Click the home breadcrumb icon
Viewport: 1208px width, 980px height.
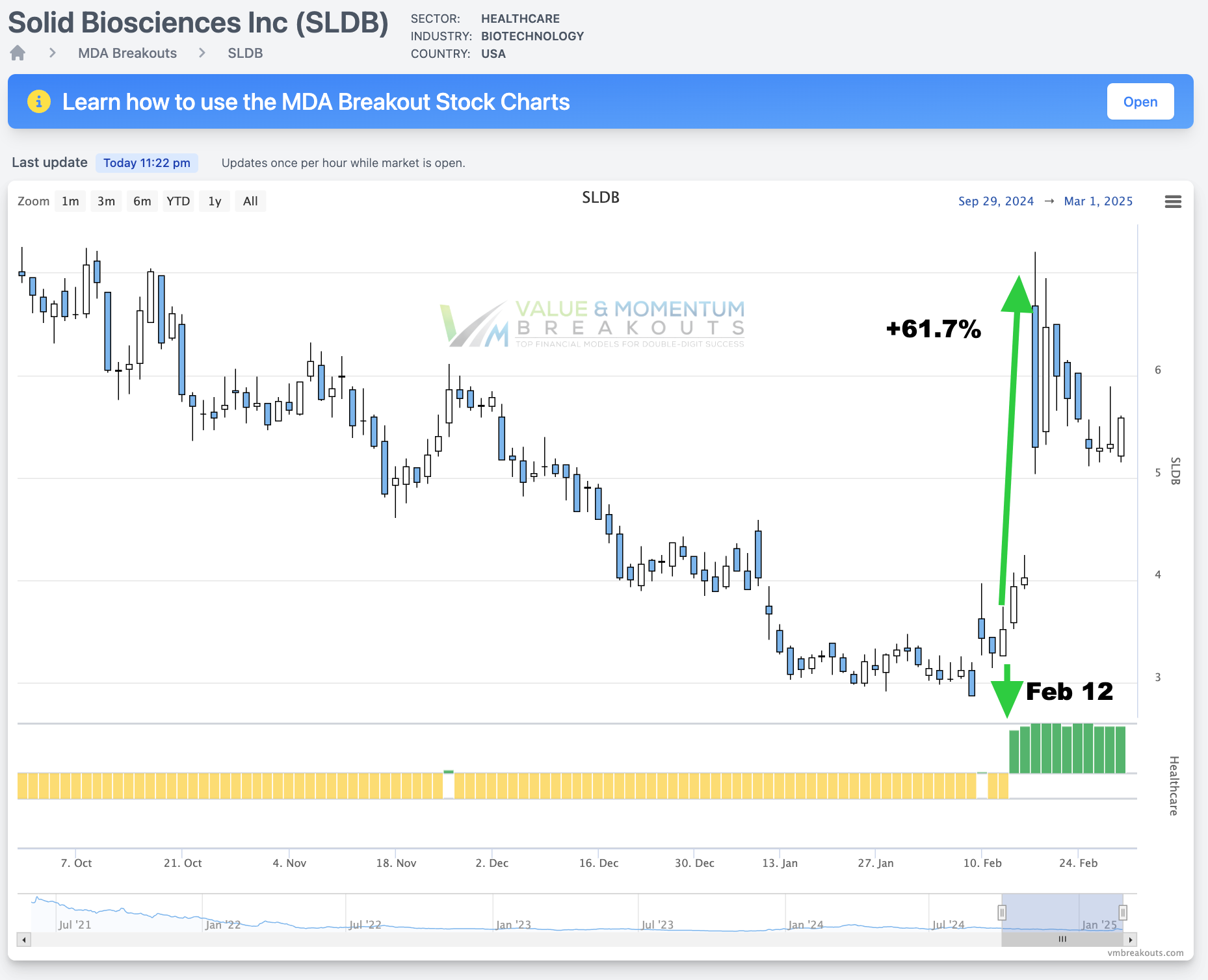18,53
